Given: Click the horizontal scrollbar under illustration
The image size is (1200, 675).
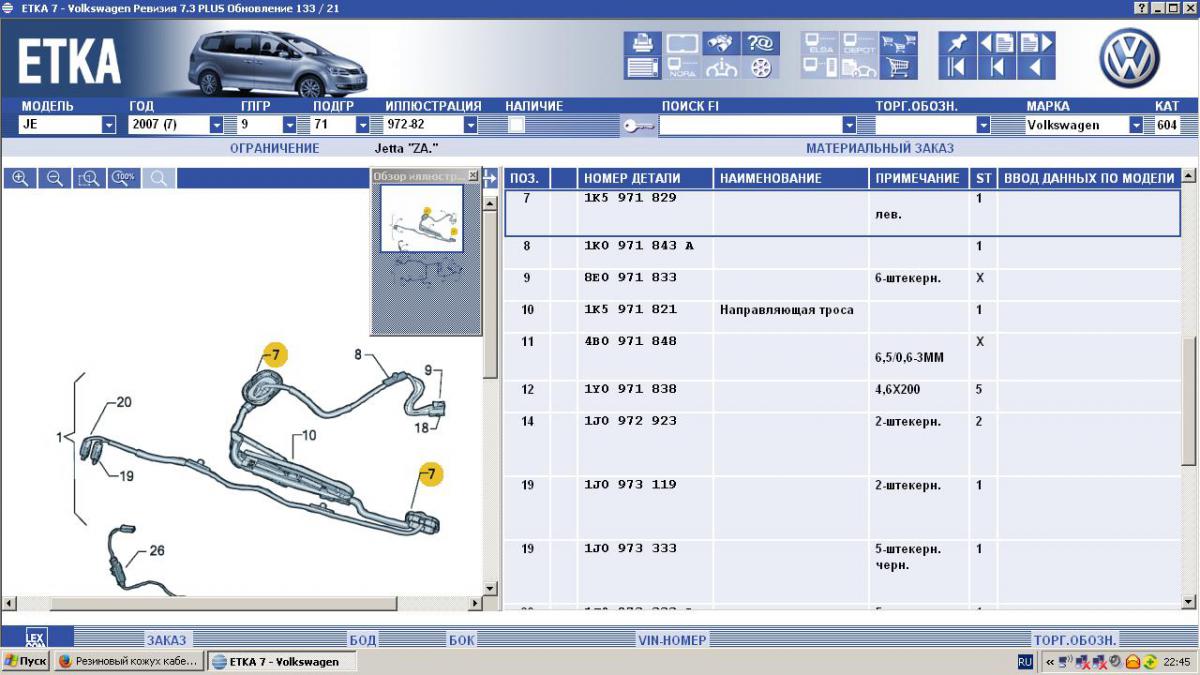Looking at the screenshot, I should 240,603.
